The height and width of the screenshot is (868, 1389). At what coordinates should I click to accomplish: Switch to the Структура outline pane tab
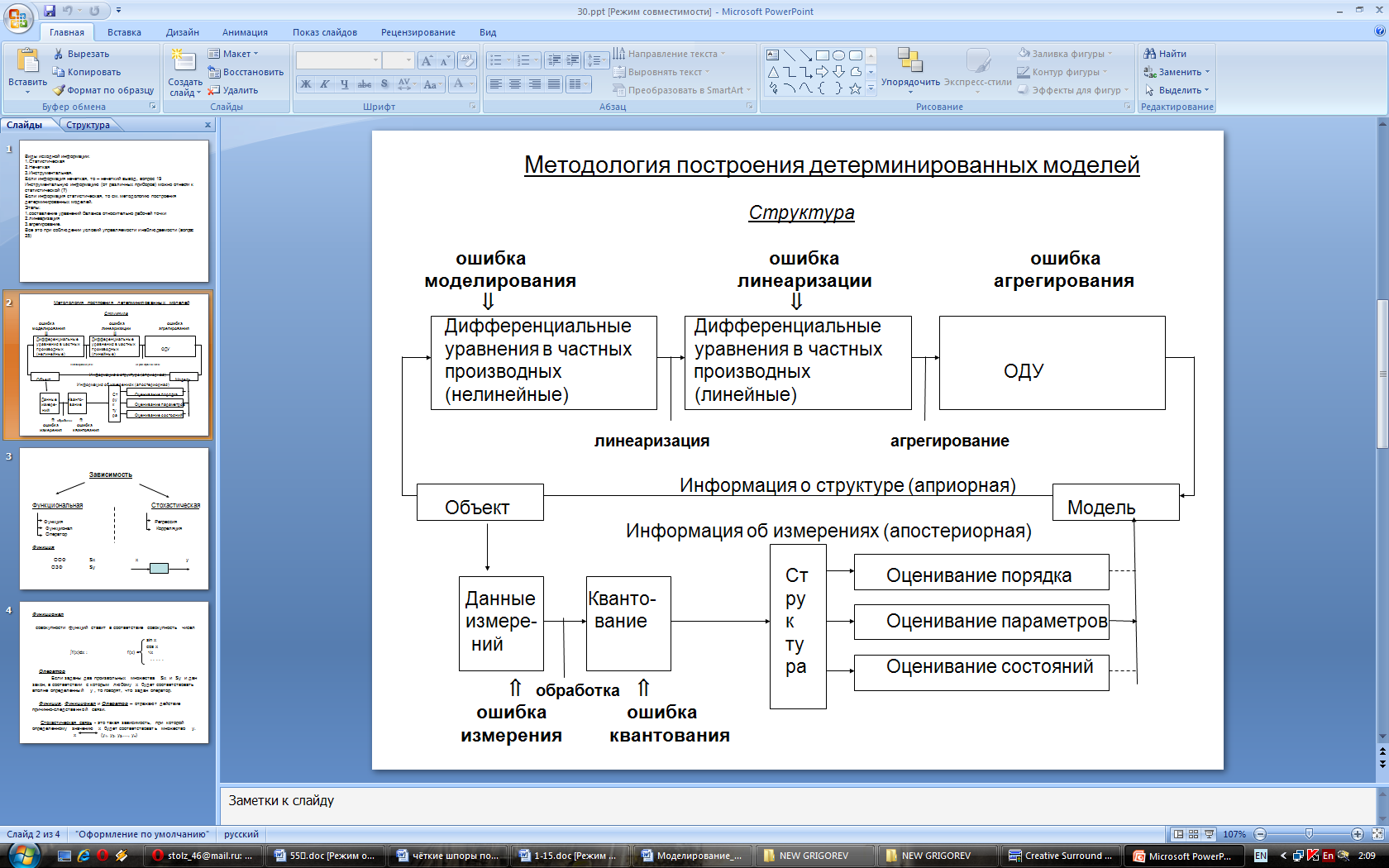pyautogui.click(x=88, y=125)
